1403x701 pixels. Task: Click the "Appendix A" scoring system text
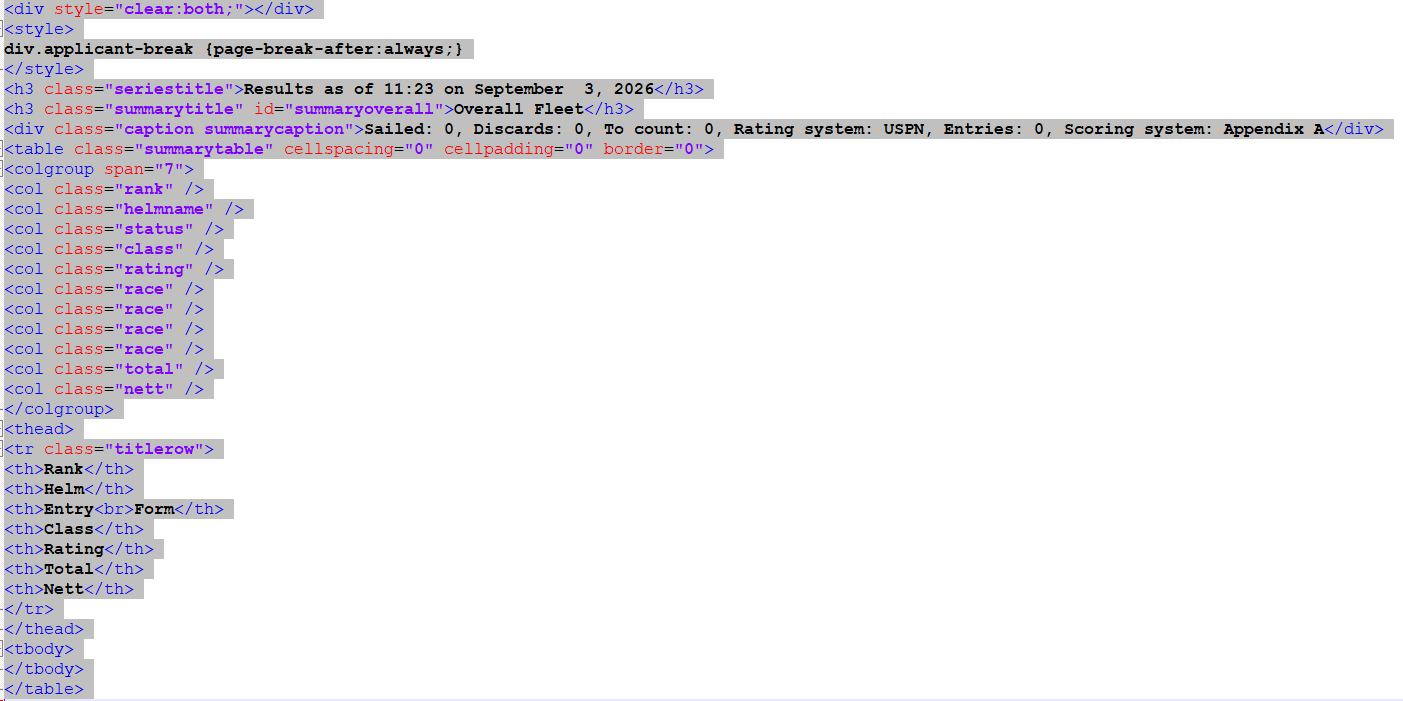(1273, 129)
